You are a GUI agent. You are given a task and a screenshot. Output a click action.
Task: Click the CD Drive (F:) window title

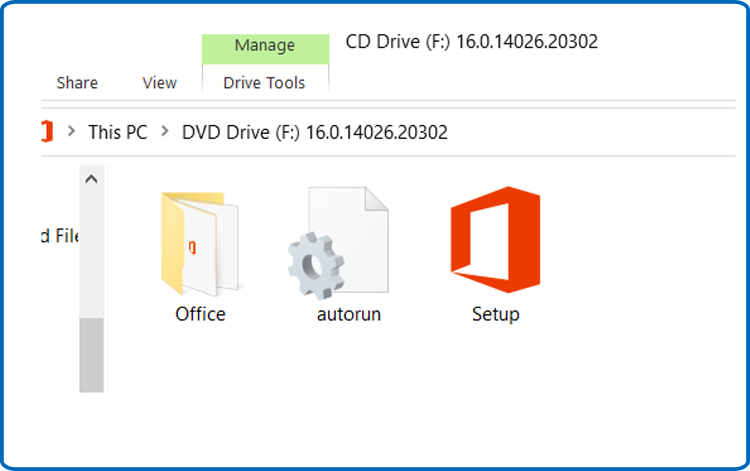coord(472,42)
